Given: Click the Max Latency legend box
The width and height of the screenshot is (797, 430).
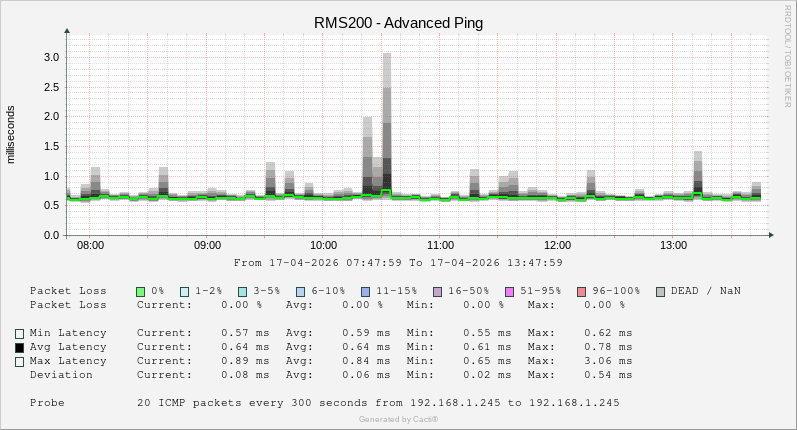Looking at the screenshot, I should (x=19, y=361).
